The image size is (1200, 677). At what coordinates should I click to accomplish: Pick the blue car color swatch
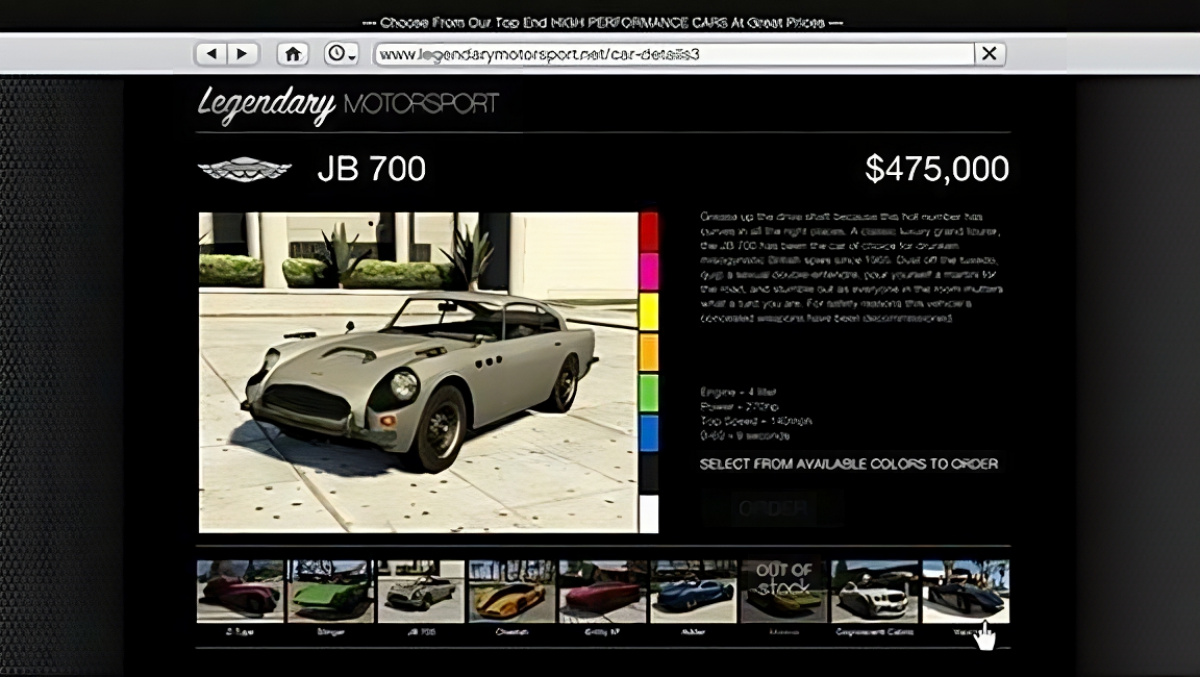tap(649, 434)
